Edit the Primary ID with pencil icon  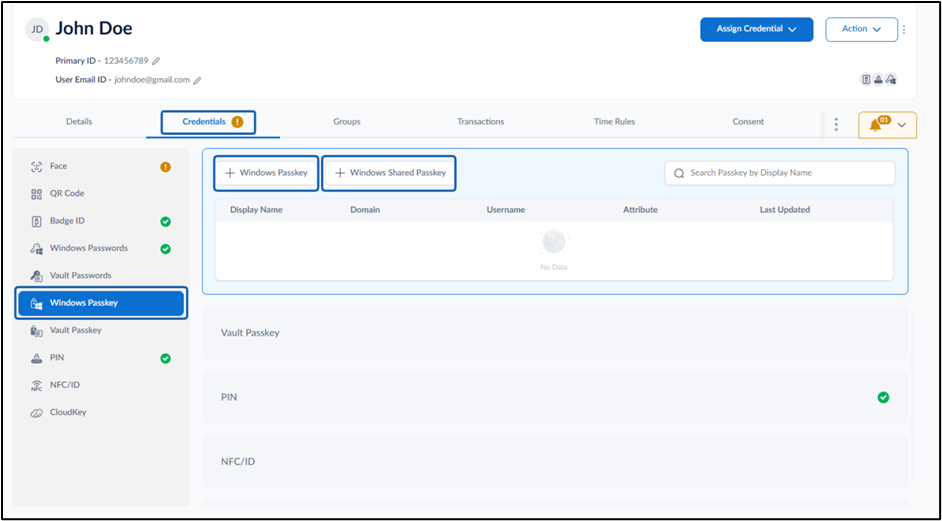click(x=156, y=61)
